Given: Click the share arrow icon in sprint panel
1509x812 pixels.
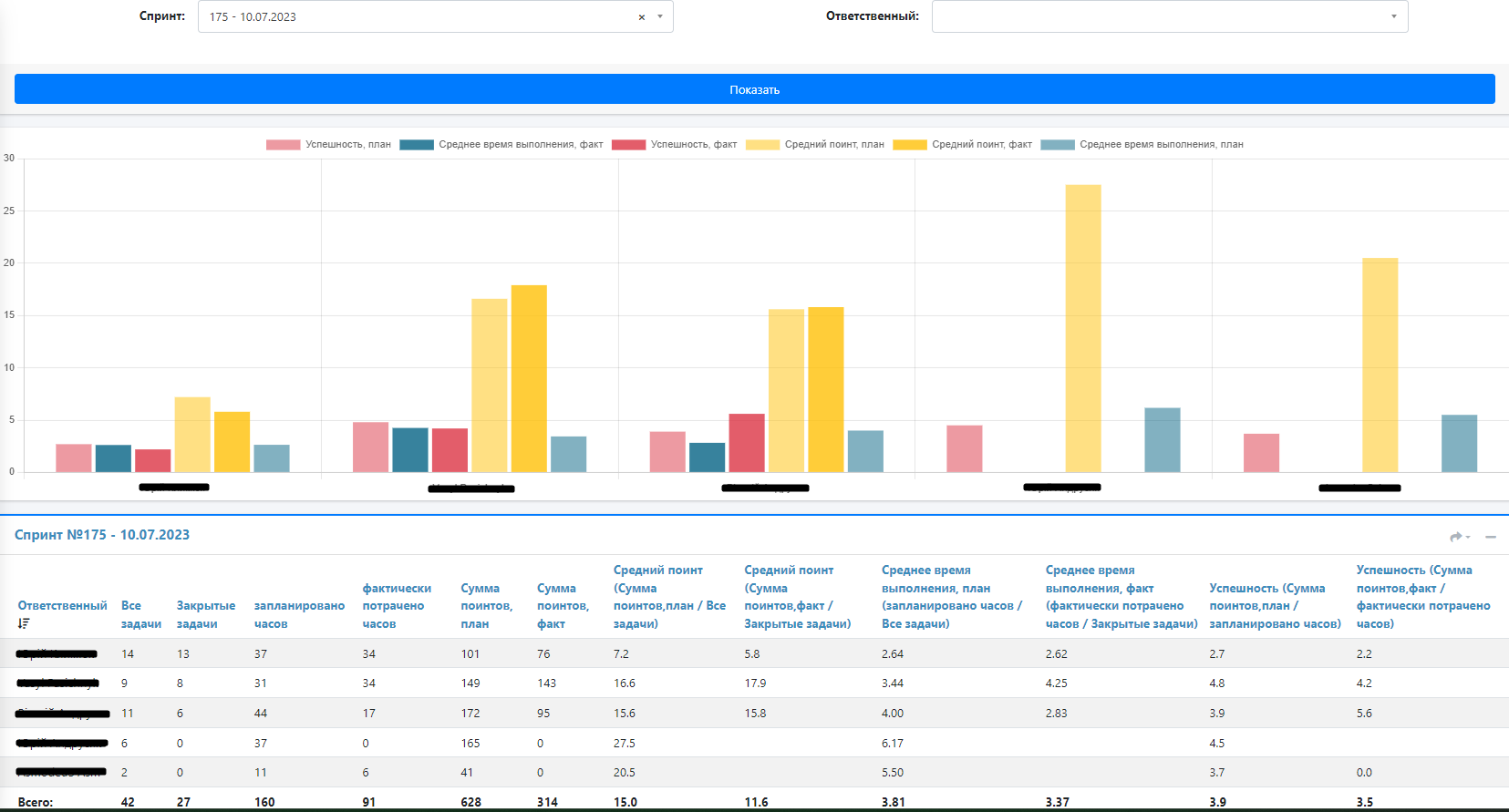Looking at the screenshot, I should pyautogui.click(x=1457, y=537).
